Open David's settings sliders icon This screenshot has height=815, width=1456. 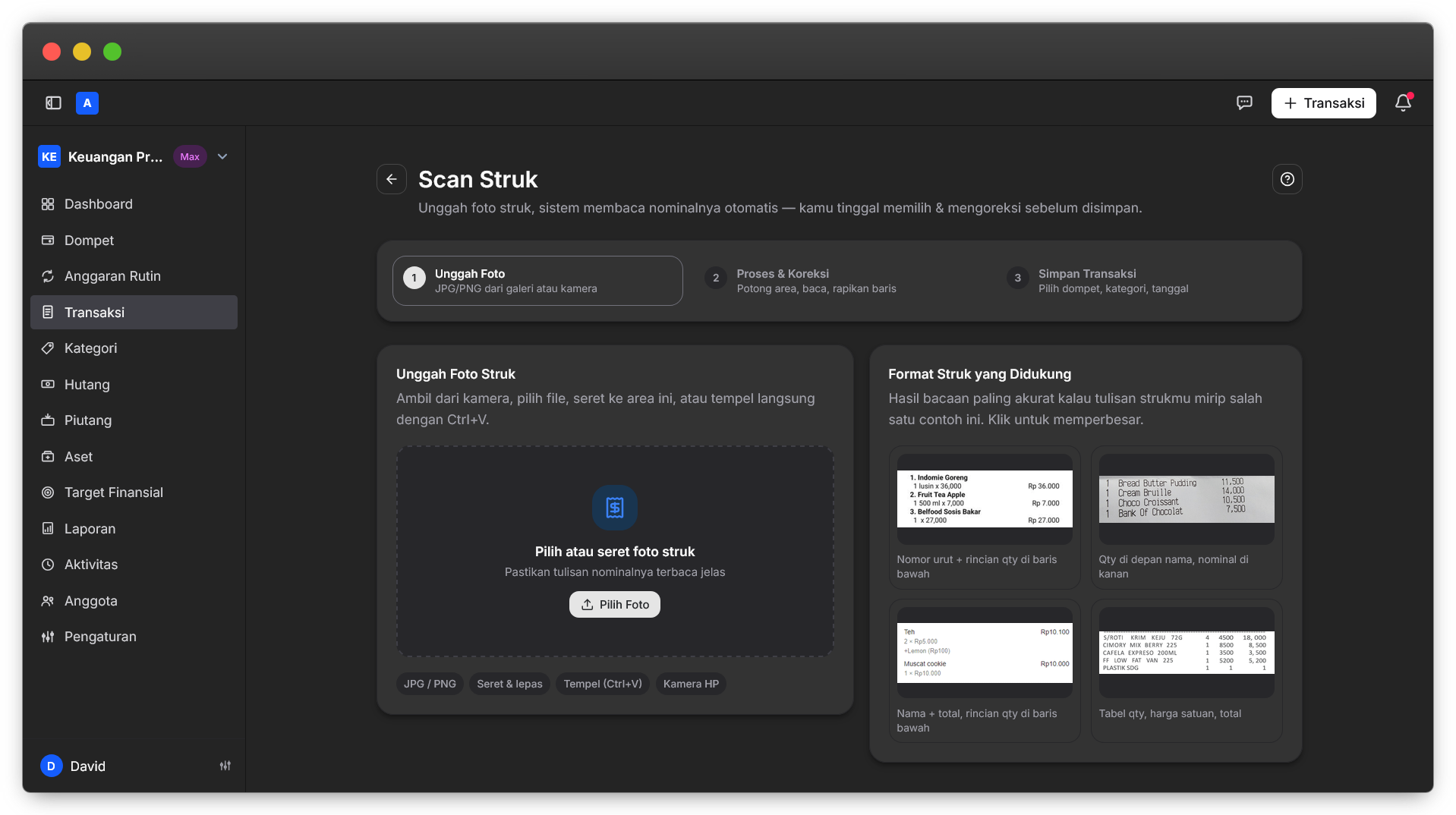tap(225, 766)
